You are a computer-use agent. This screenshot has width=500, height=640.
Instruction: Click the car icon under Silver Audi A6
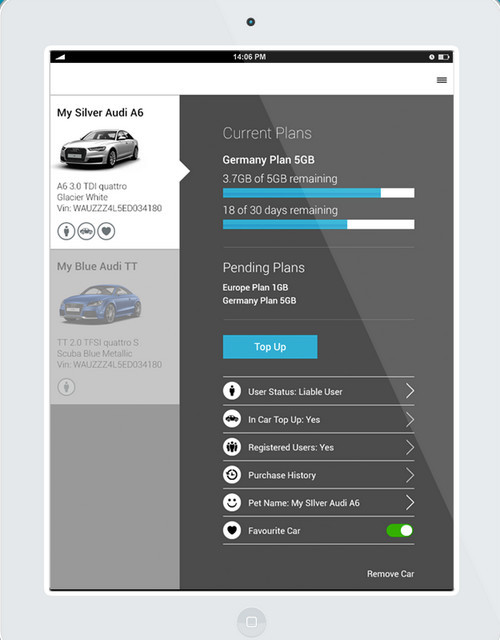[86, 231]
